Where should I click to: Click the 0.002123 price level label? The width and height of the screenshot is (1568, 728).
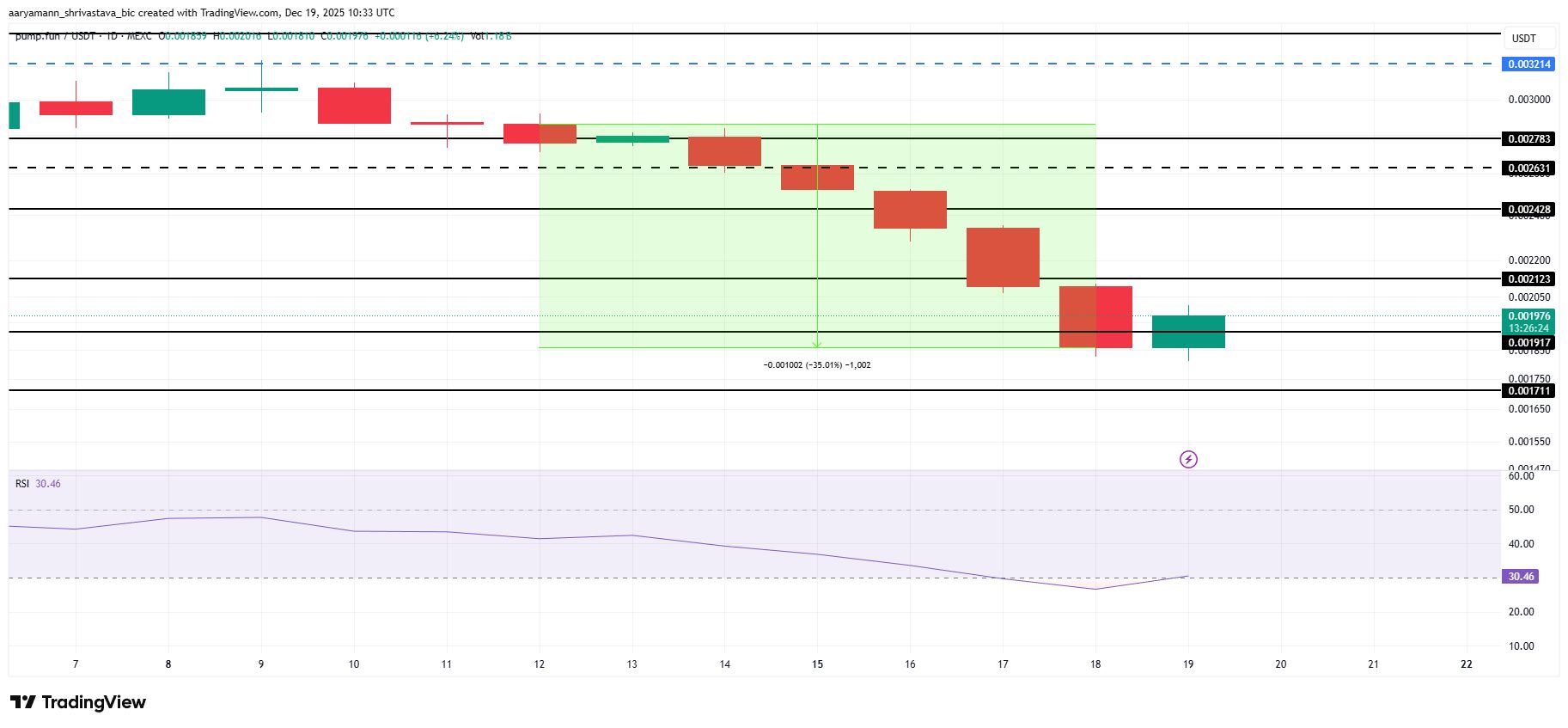1529,279
